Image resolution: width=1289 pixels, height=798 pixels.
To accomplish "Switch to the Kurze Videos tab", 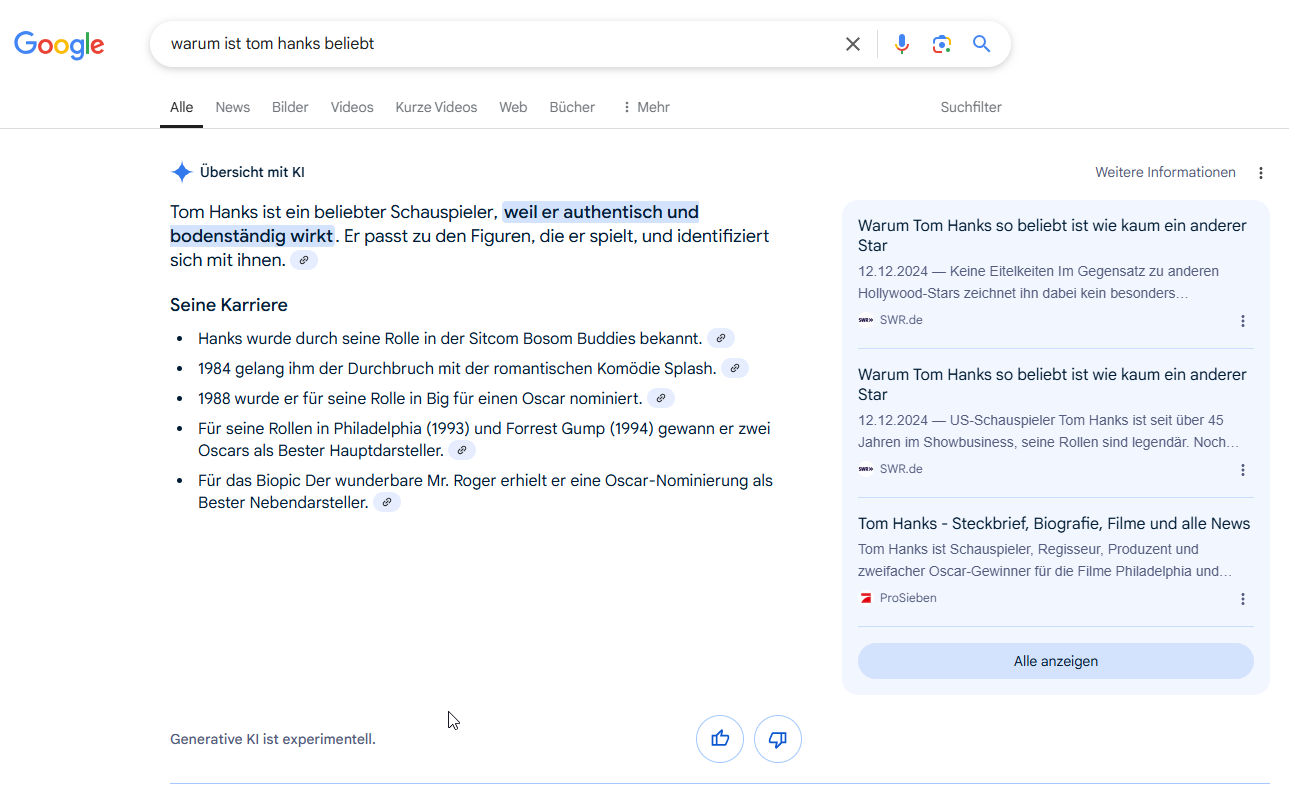I will (436, 107).
